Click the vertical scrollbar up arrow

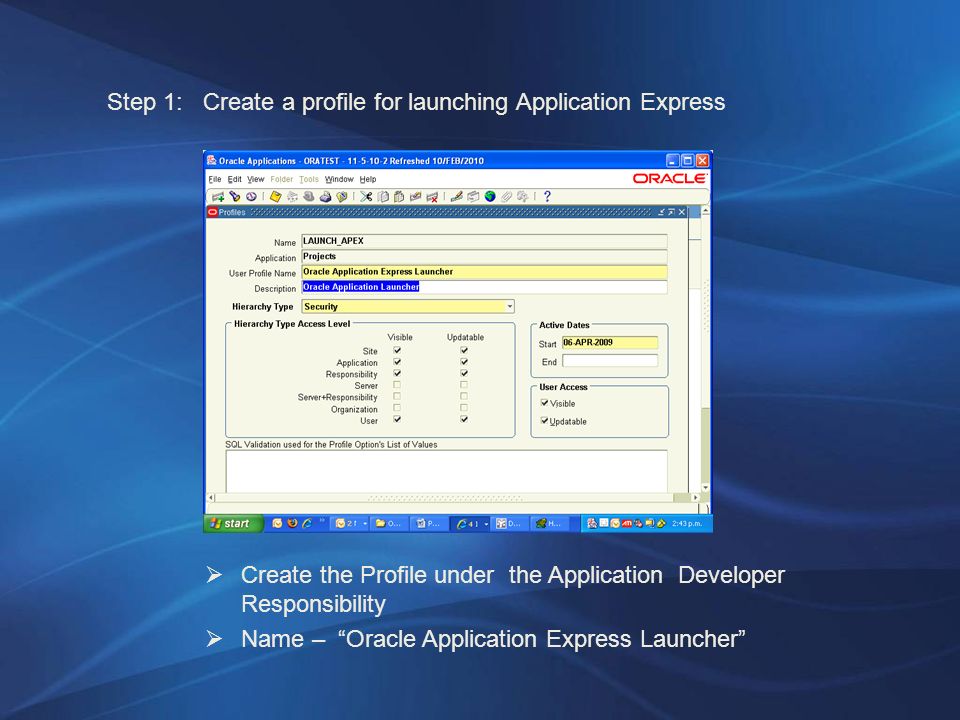tap(705, 210)
